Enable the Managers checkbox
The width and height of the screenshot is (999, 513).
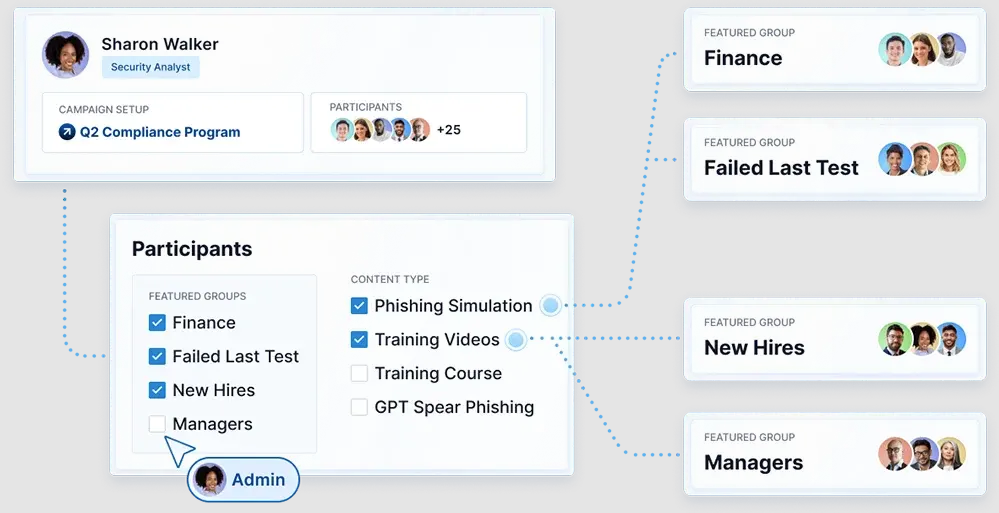pos(157,424)
